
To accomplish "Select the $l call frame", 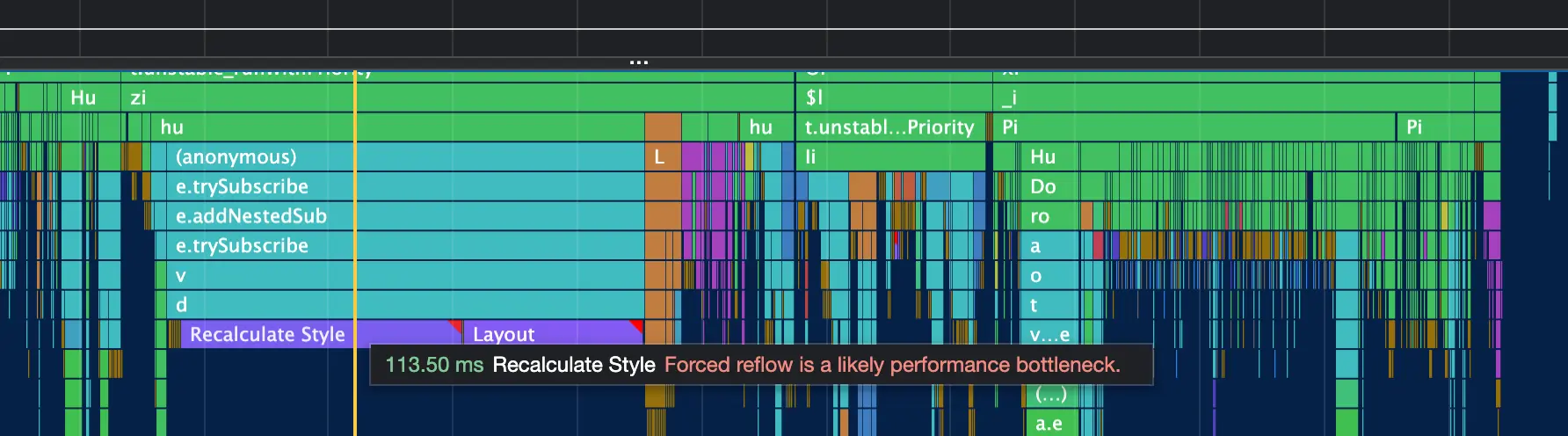I will pyautogui.click(x=895, y=98).
